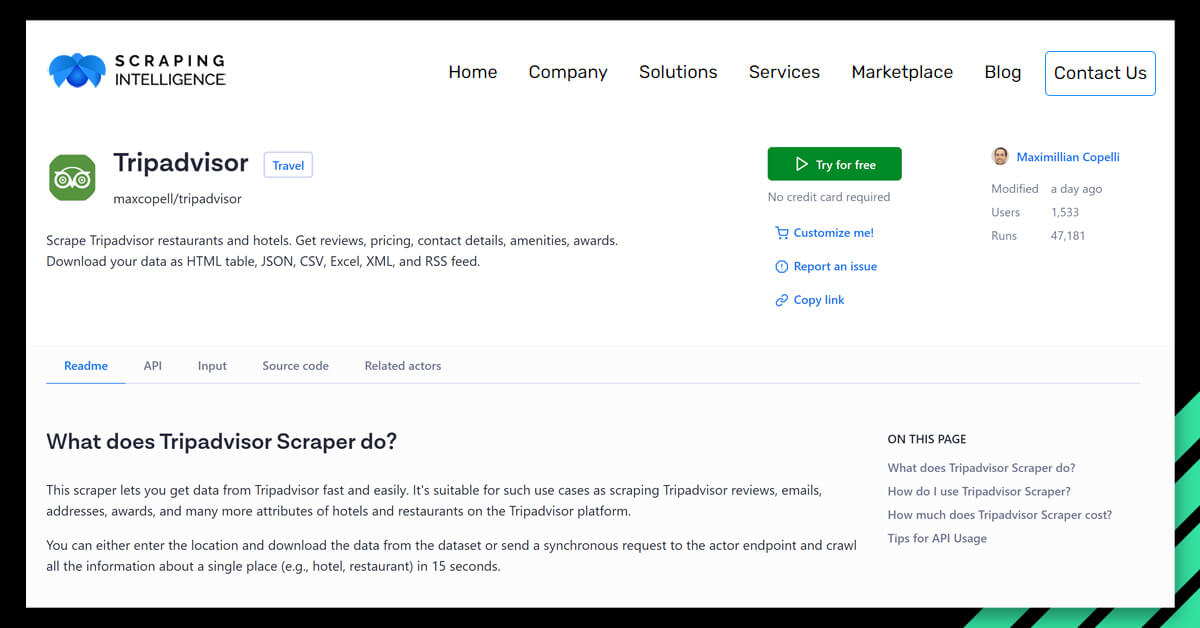Click the Tripadvisor owl icon
This screenshot has height=628, width=1200.
(x=72, y=178)
